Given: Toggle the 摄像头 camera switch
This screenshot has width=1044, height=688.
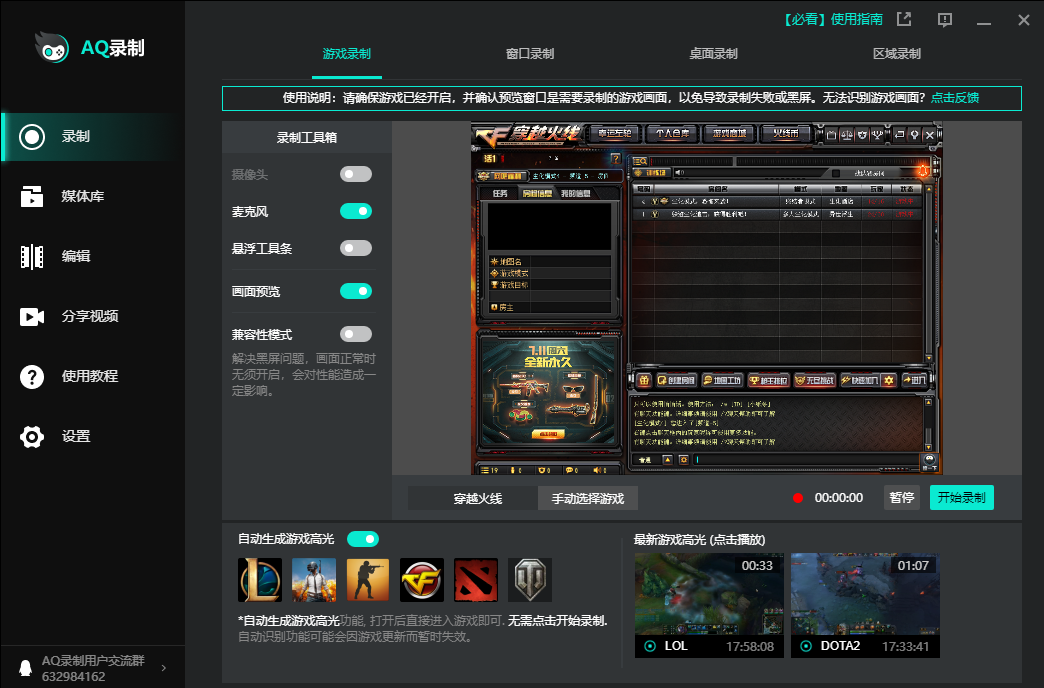Looking at the screenshot, I should click(356, 174).
